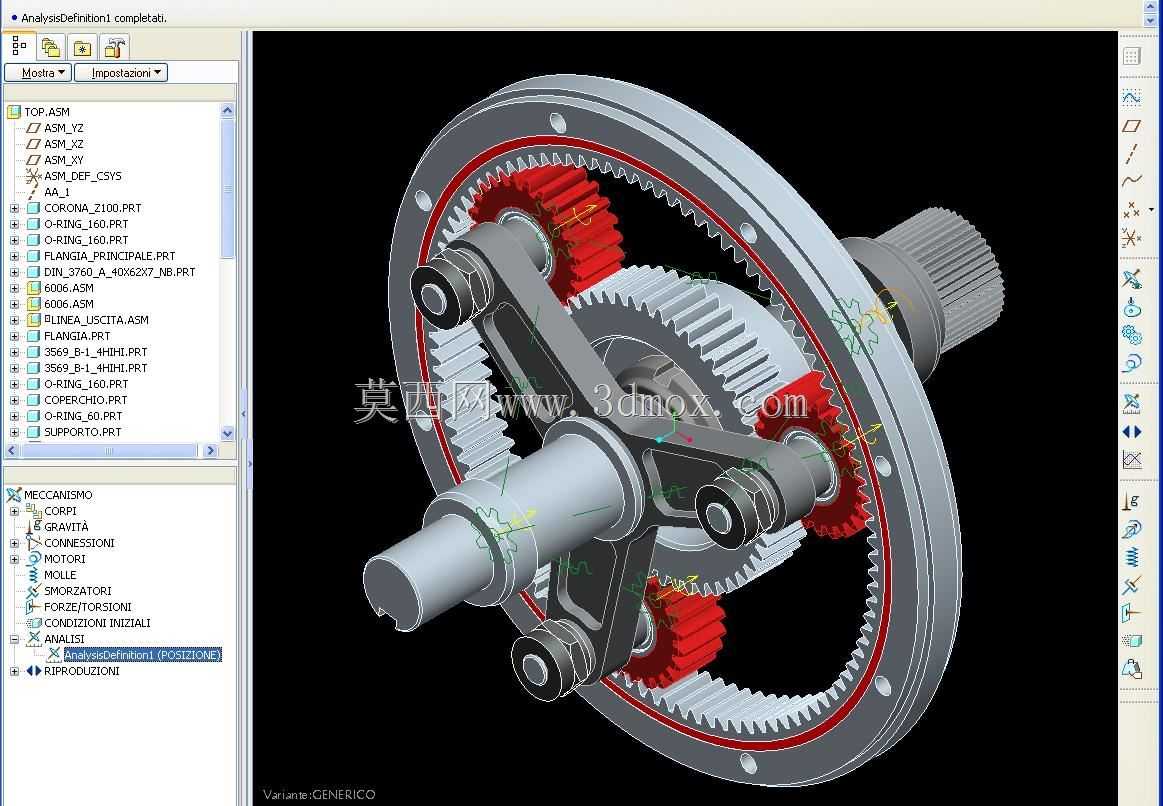Select the coordinate system tool
Viewport: 1163px width, 806px height.
click(x=1131, y=238)
